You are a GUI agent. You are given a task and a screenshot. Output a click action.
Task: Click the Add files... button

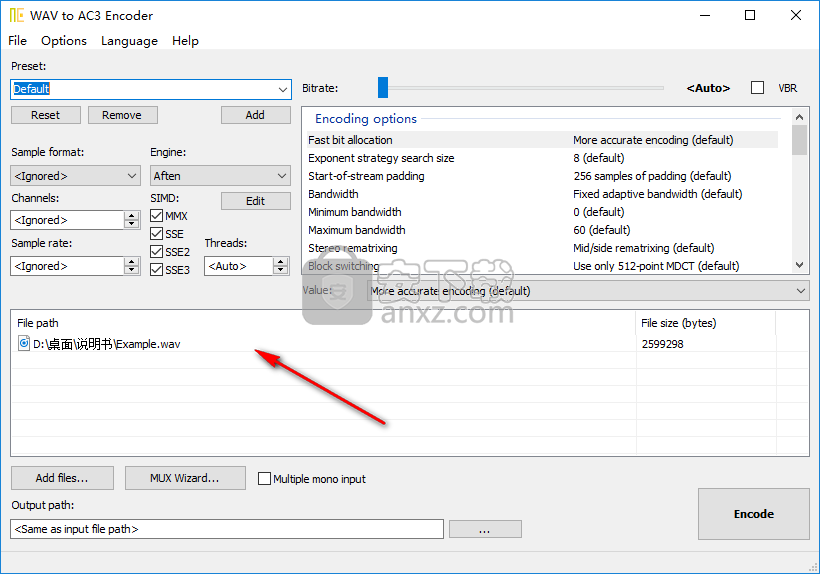pyautogui.click(x=62, y=478)
